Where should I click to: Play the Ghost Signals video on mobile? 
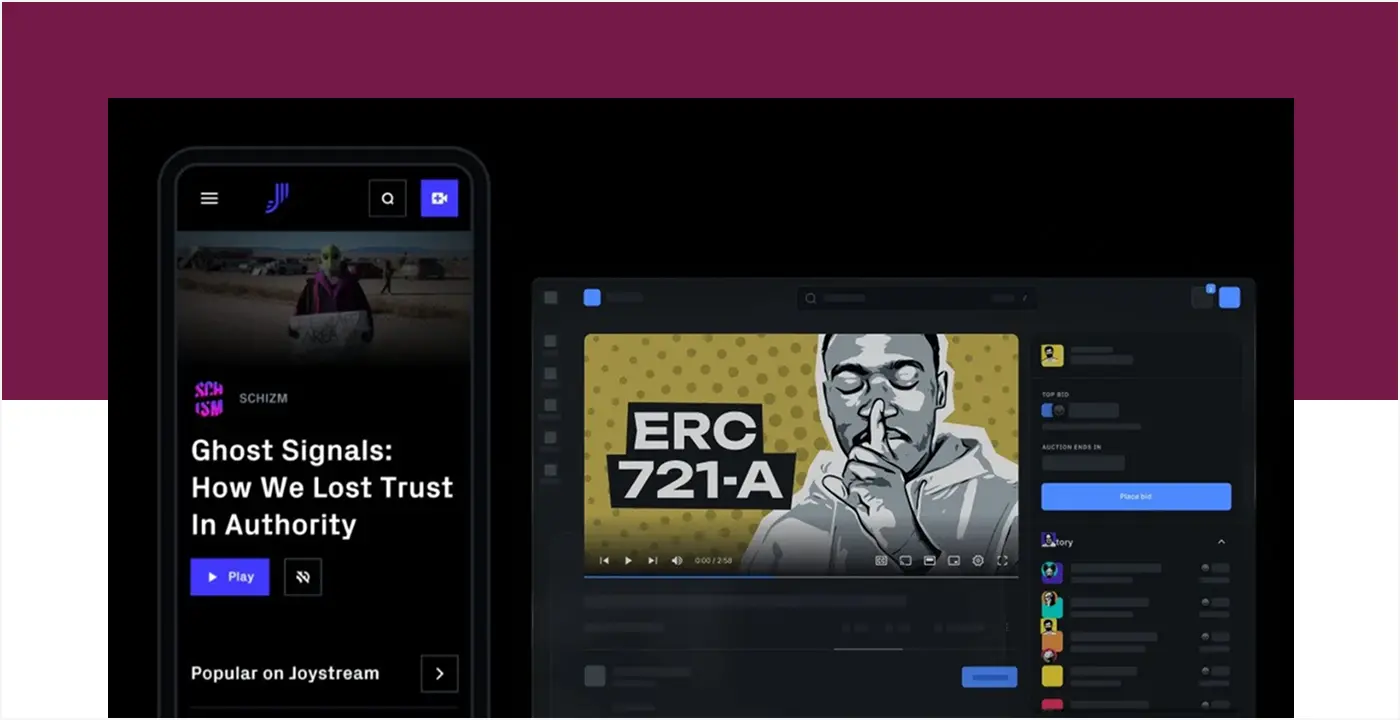click(229, 576)
